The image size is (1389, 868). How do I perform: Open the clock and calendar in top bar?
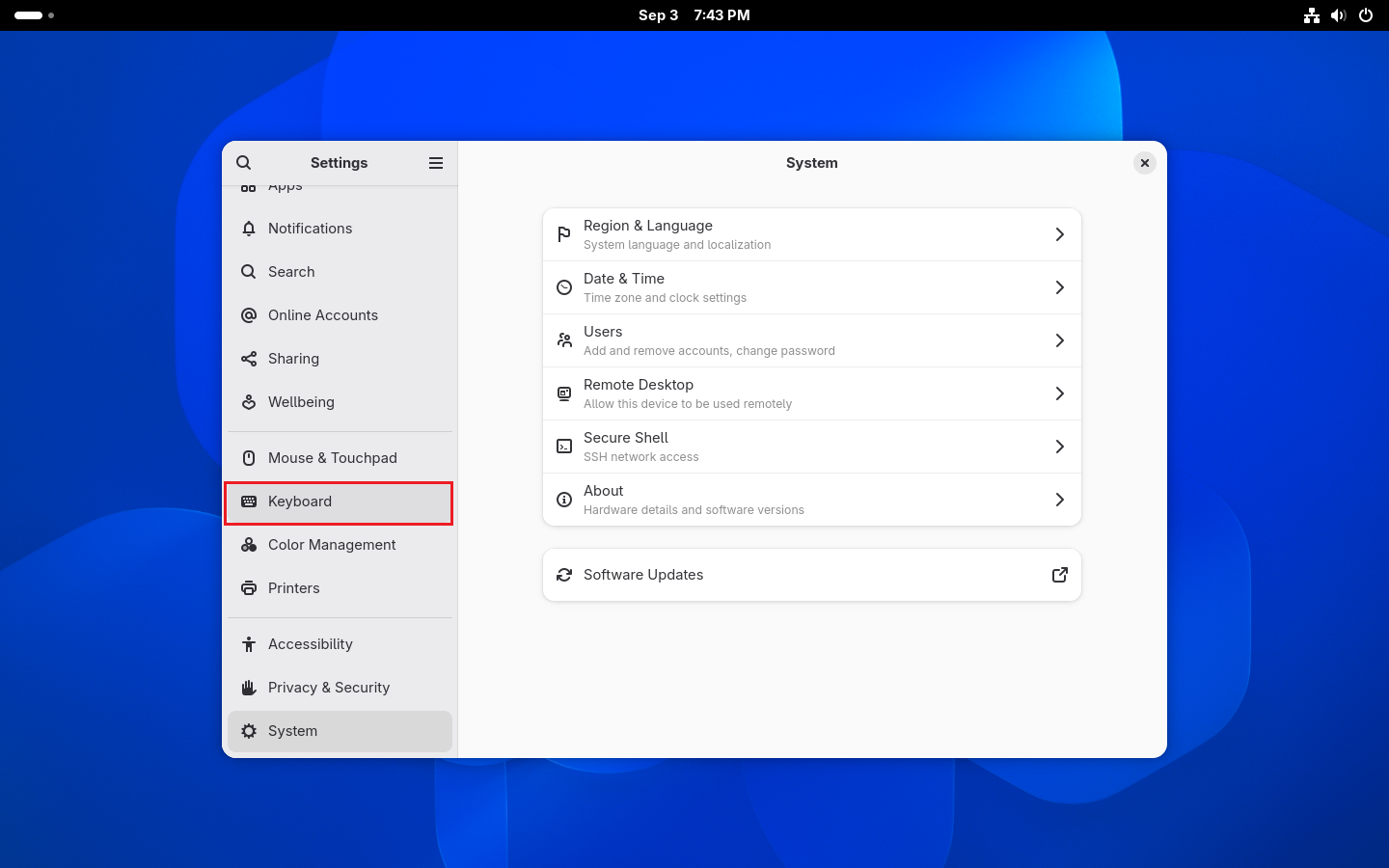coord(694,15)
